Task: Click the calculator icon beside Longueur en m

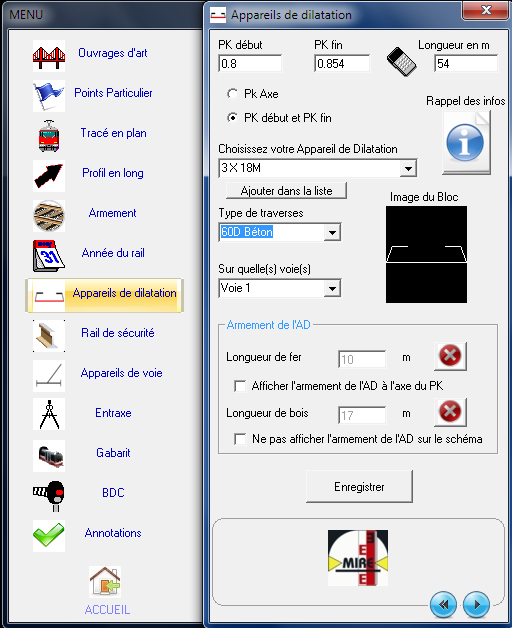Action: point(401,62)
